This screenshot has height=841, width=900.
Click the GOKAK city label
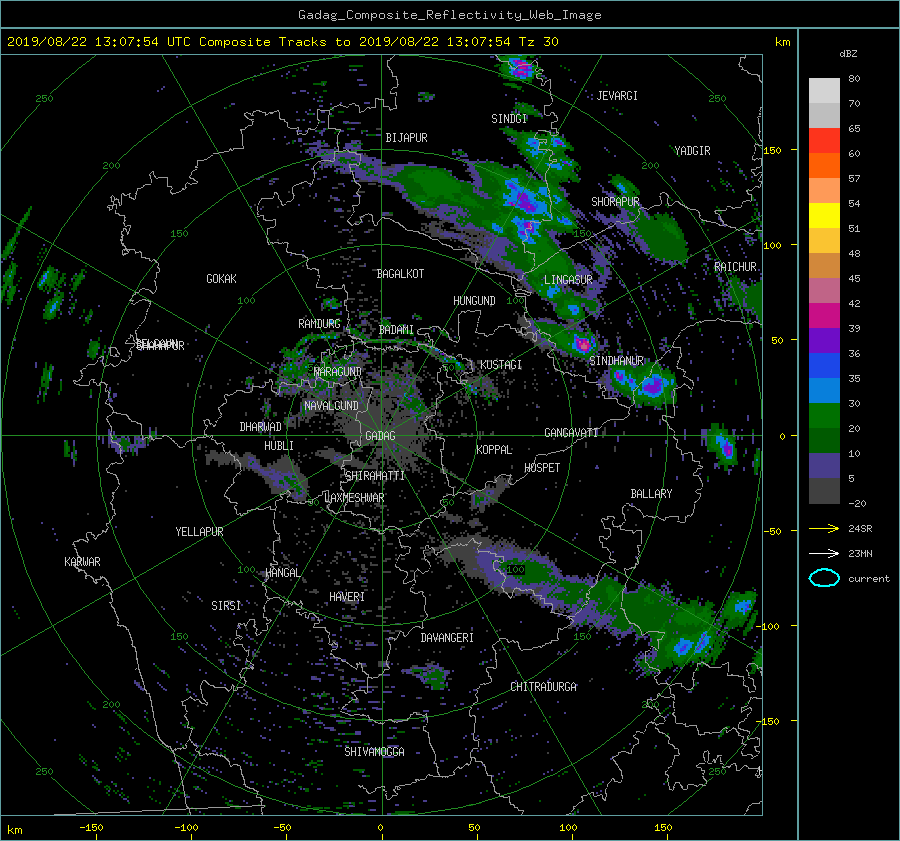pos(221,279)
